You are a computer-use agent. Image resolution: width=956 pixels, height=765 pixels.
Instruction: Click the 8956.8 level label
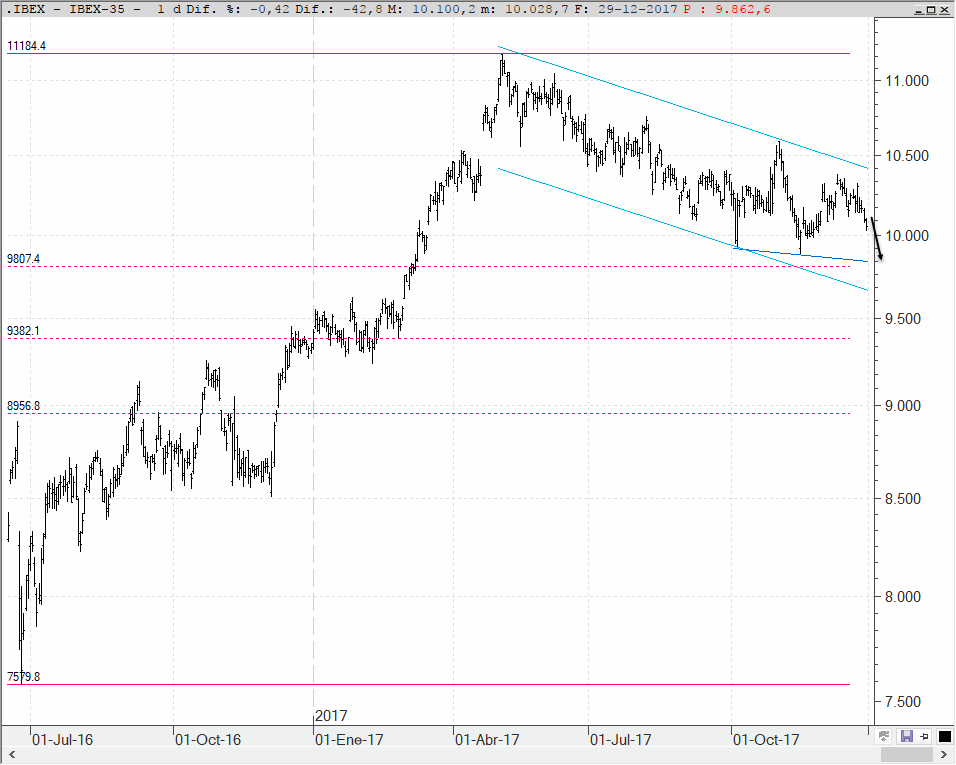pos(23,406)
